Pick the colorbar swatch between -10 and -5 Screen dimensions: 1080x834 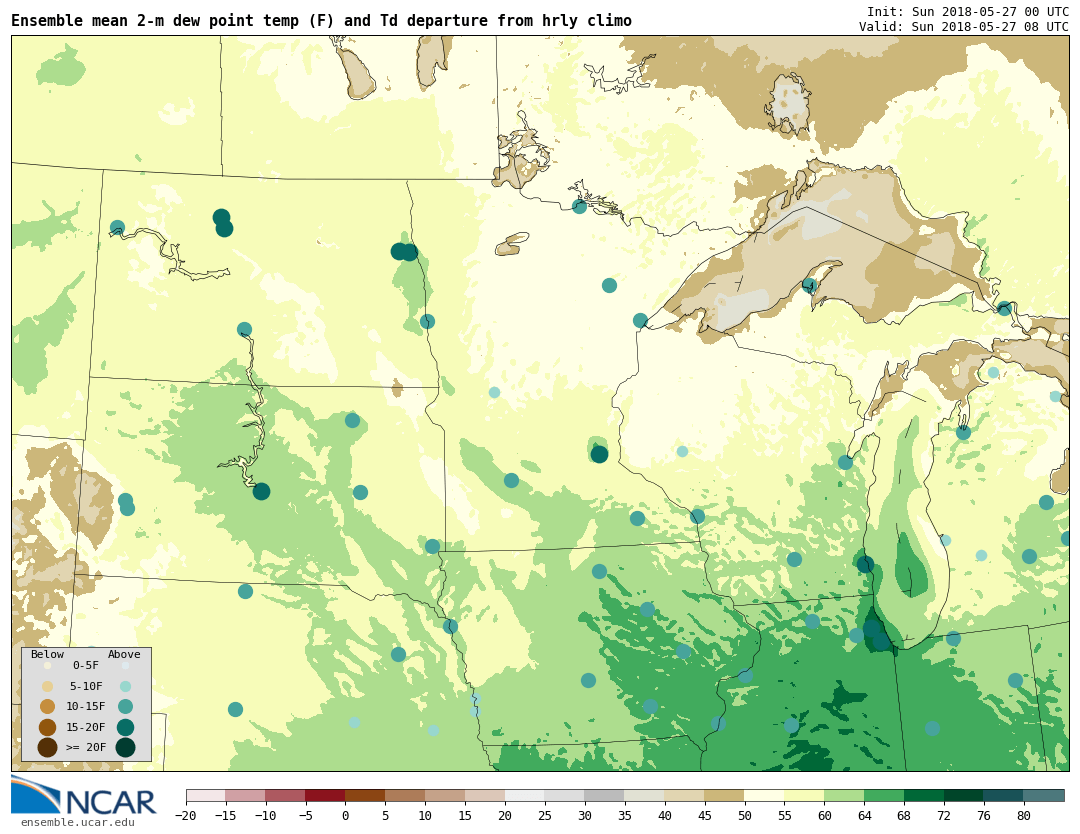pyautogui.click(x=286, y=796)
